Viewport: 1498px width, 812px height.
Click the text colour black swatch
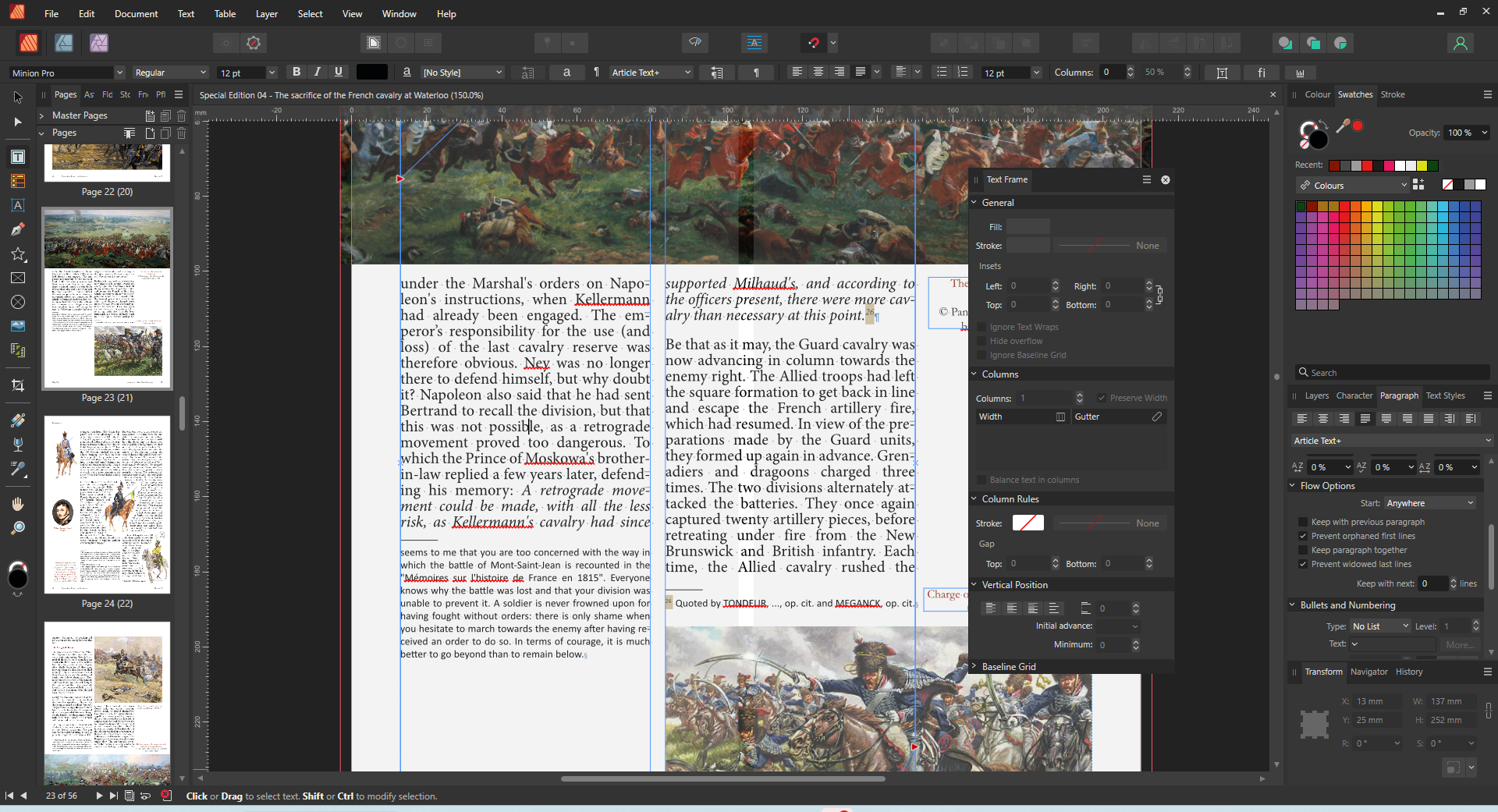372,72
